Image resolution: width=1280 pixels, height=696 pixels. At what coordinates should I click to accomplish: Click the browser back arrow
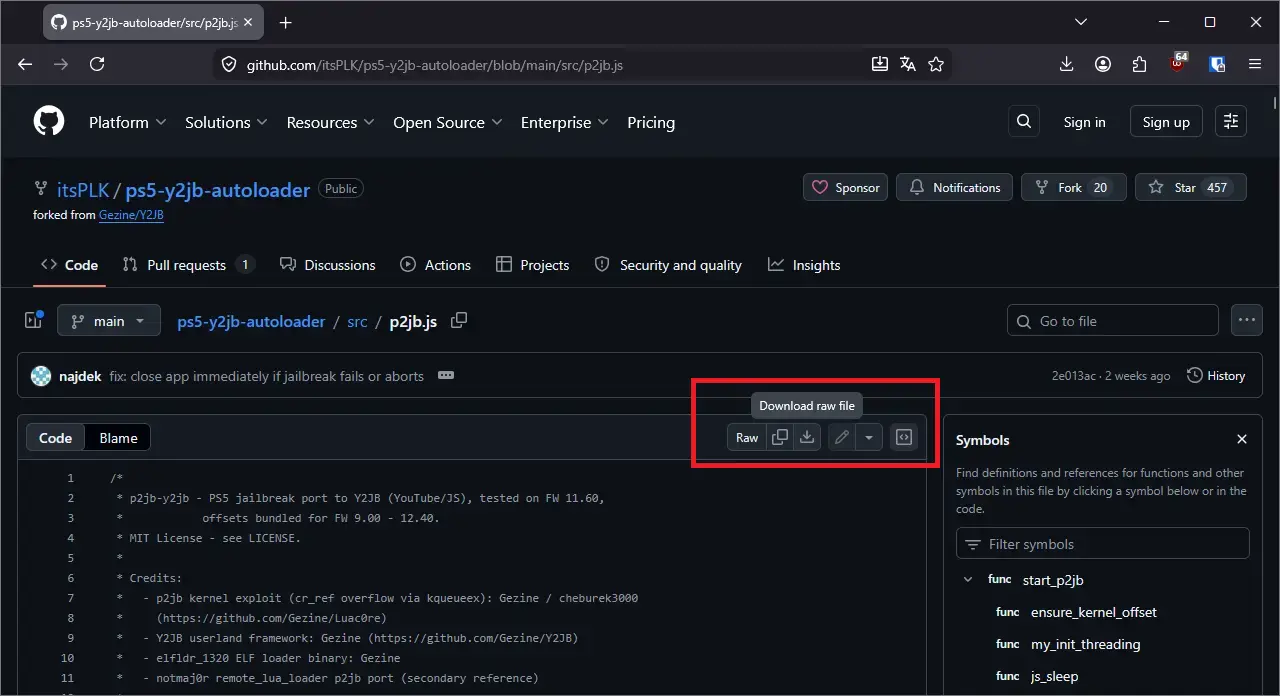(x=25, y=64)
